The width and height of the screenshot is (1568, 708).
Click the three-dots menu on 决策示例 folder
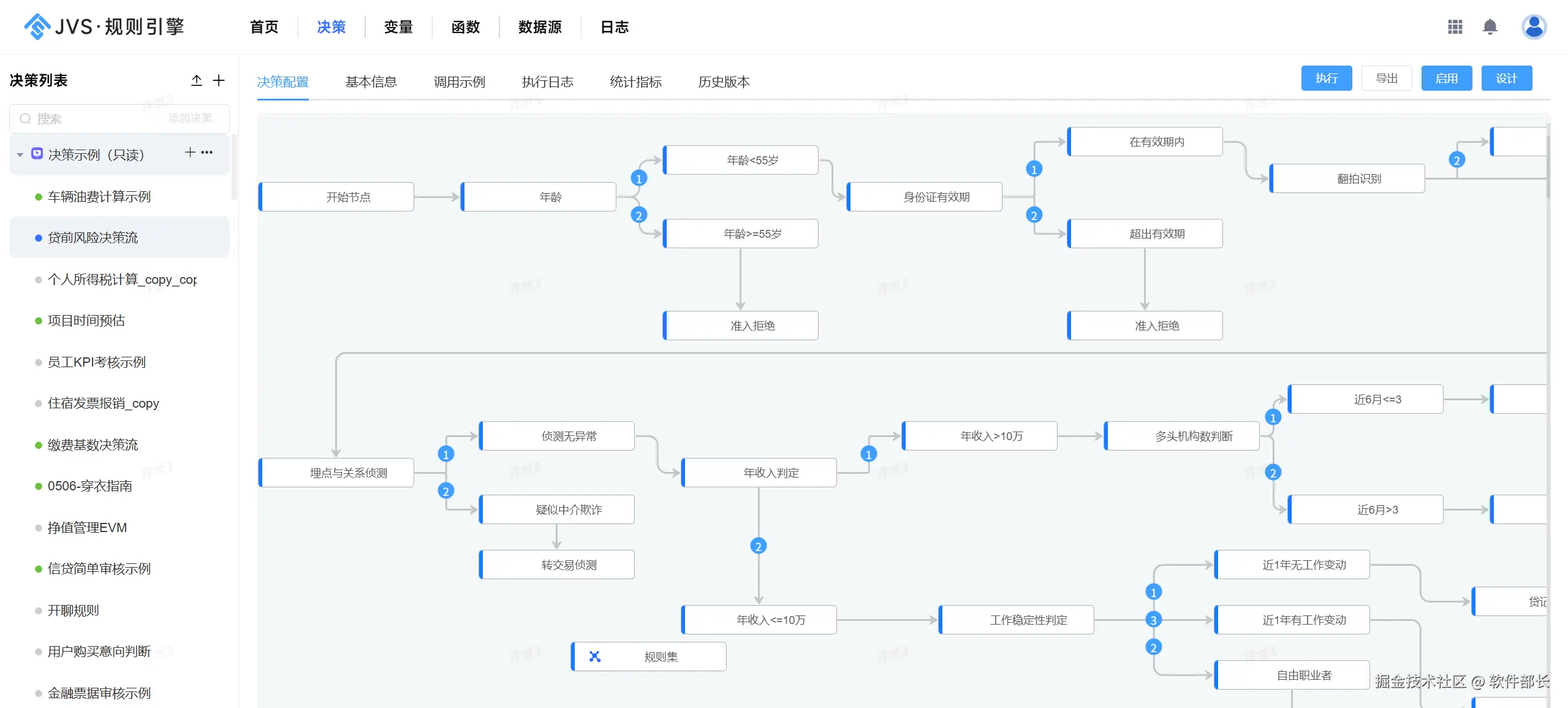(x=207, y=153)
